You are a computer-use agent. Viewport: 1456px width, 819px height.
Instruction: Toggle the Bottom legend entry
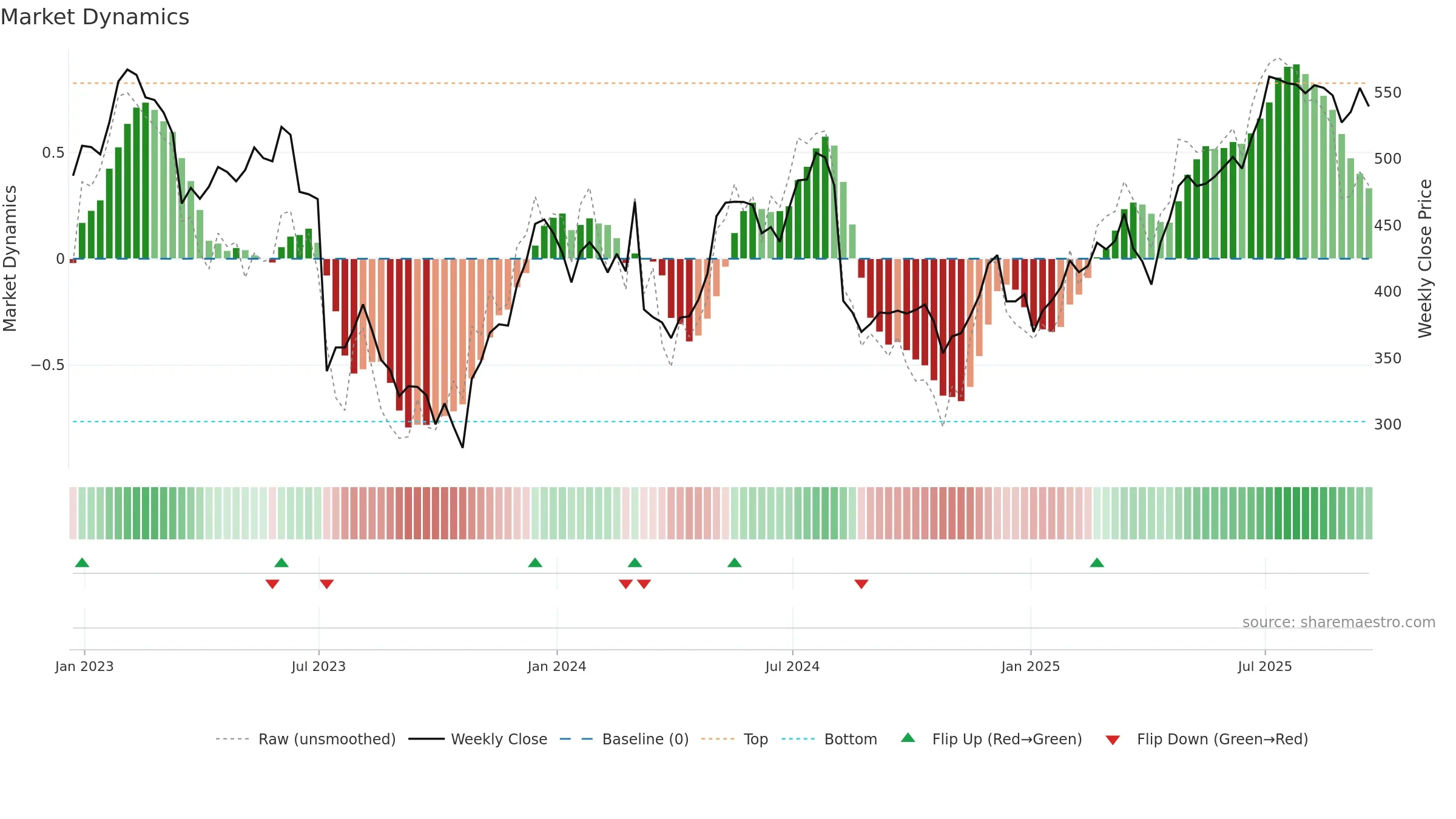pos(829,739)
